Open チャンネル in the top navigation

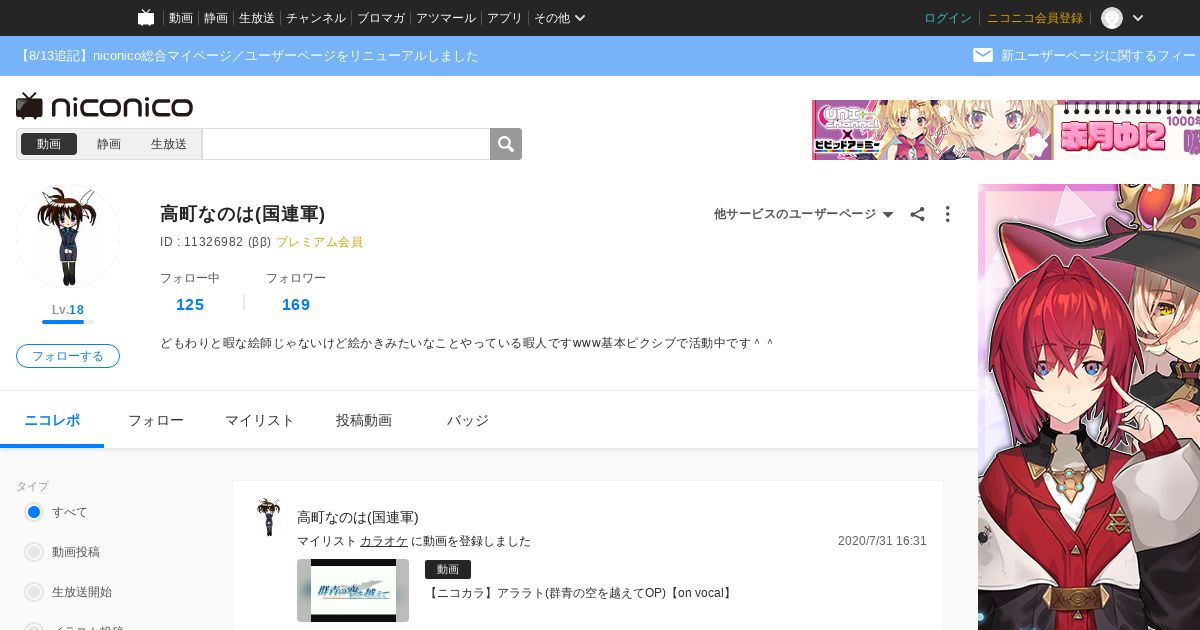click(x=316, y=18)
